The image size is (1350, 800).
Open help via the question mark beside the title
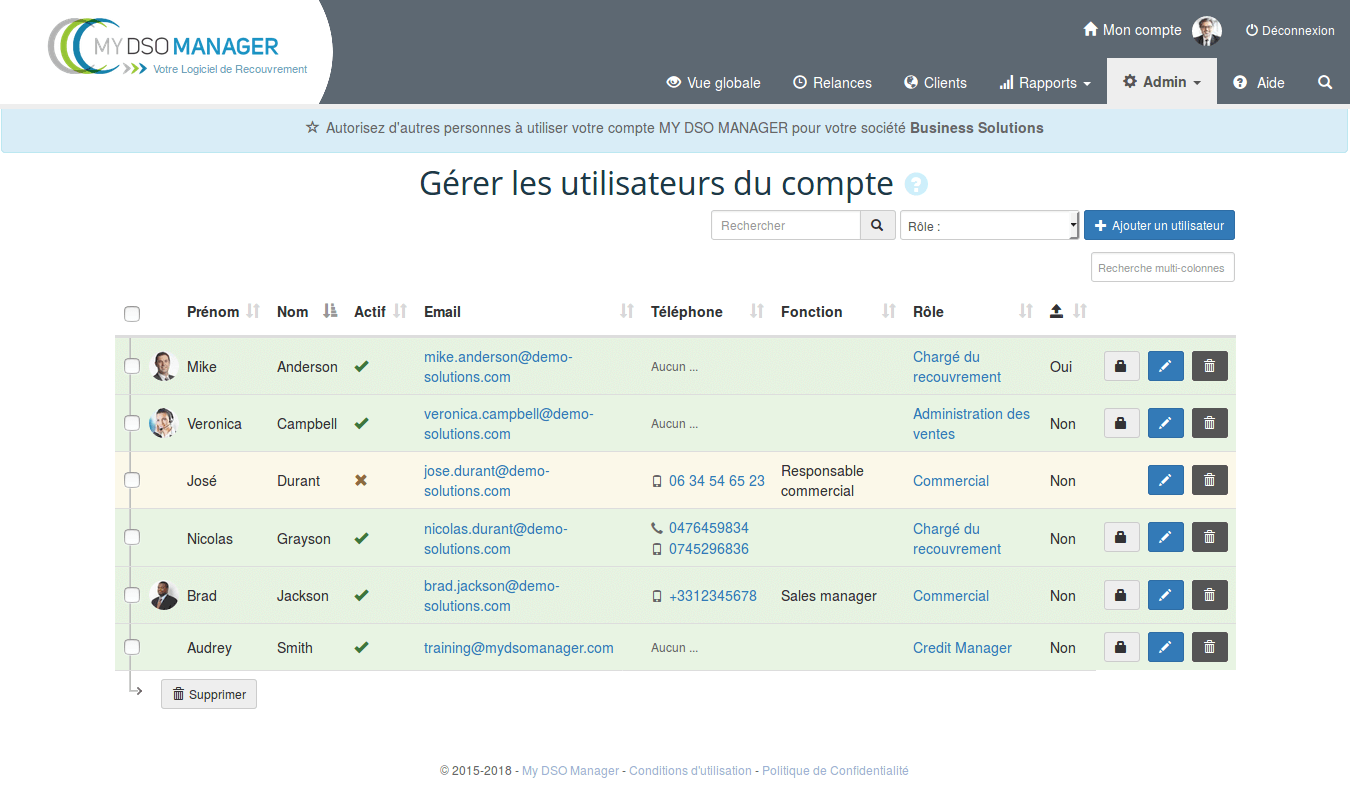(x=916, y=185)
